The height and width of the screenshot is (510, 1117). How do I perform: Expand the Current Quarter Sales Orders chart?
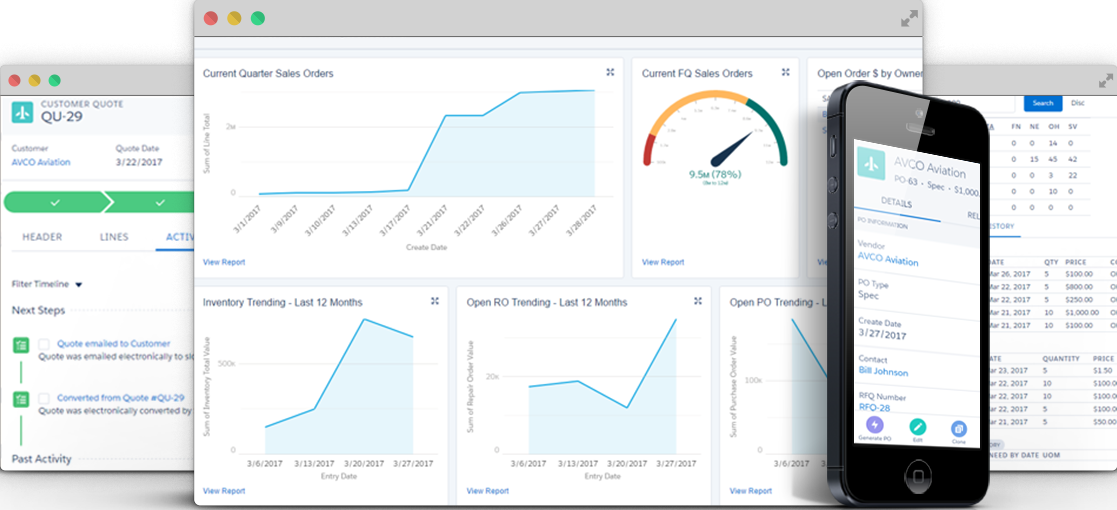610,72
